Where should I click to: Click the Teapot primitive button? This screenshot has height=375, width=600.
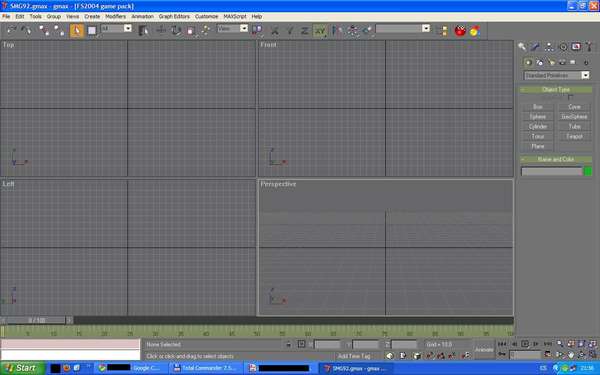[574, 136]
